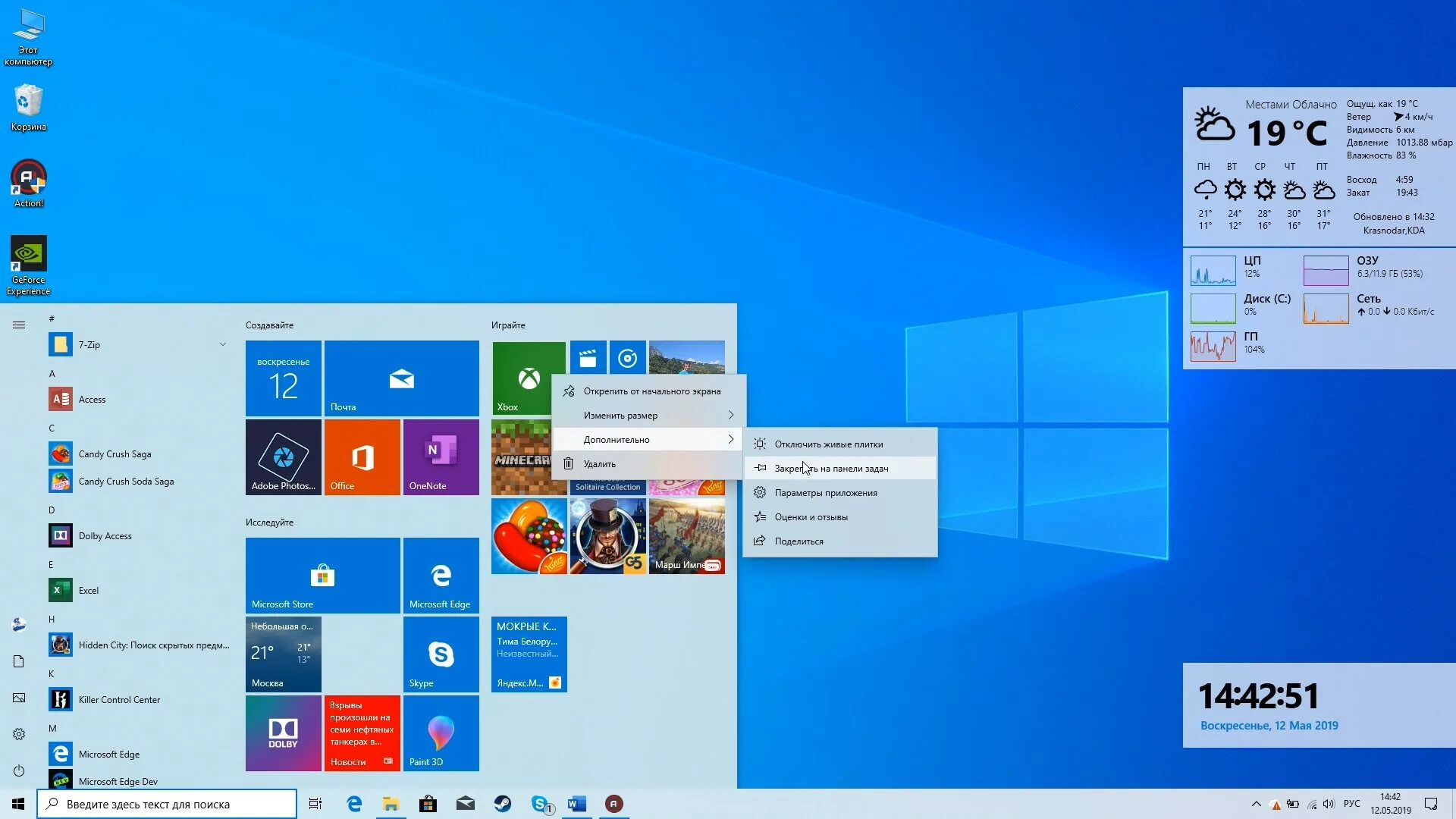Screen dimensions: 1456x819
Task: Launch the Paint 3D tile
Action: tap(441, 733)
